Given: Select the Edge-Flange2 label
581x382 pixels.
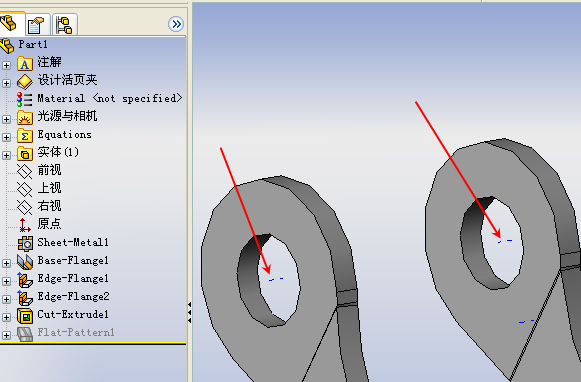Looking at the screenshot, I should click(73, 296).
